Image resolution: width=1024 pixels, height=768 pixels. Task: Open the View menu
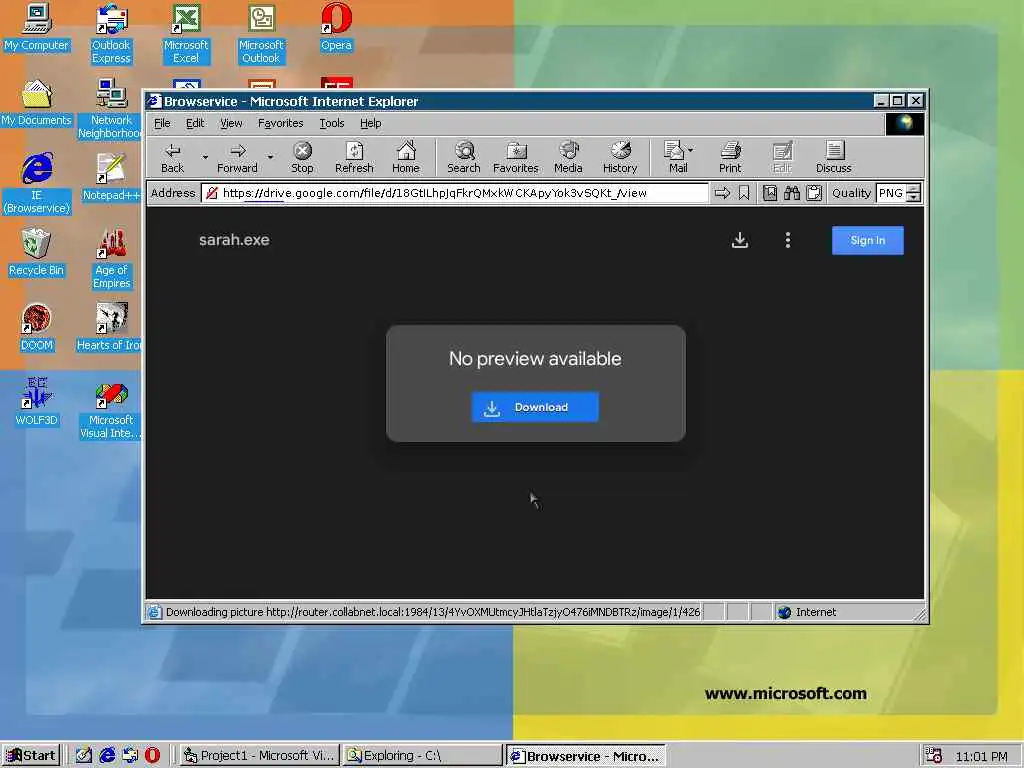(231, 123)
